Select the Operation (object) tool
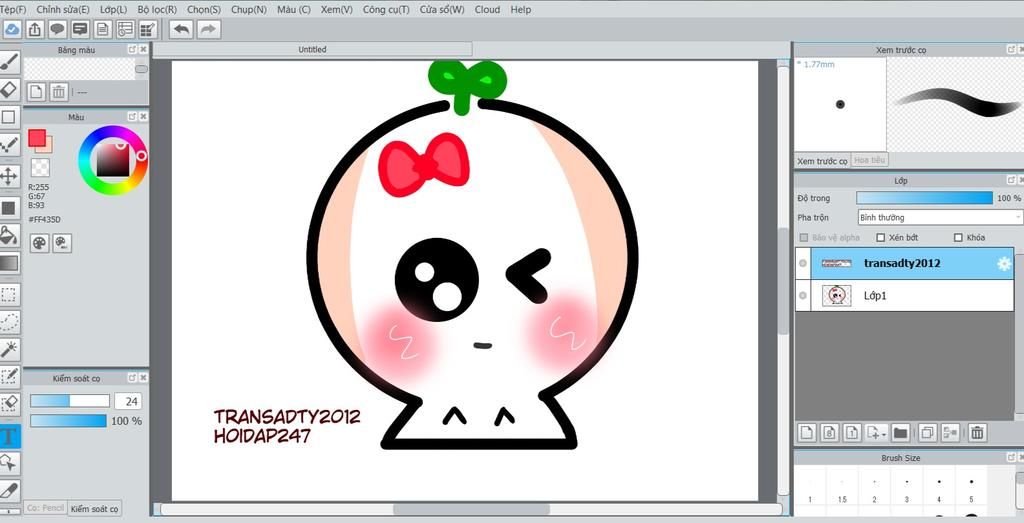 pyautogui.click(x=8, y=463)
